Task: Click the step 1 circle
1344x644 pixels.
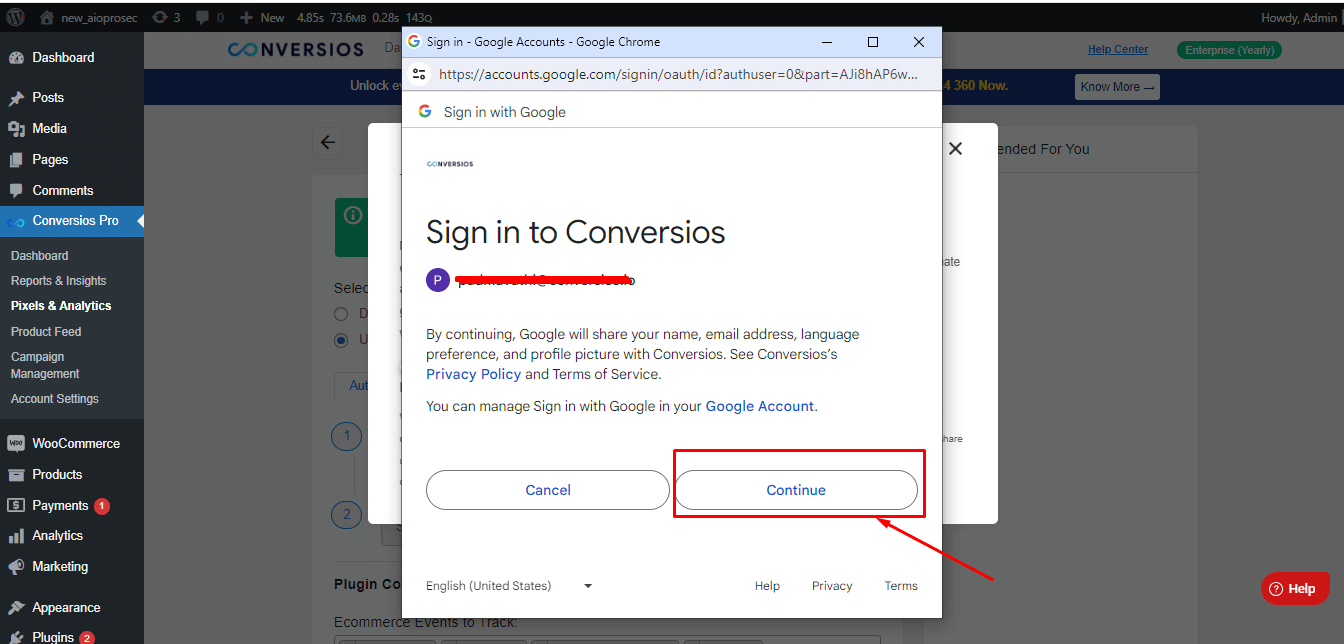Action: [x=346, y=436]
